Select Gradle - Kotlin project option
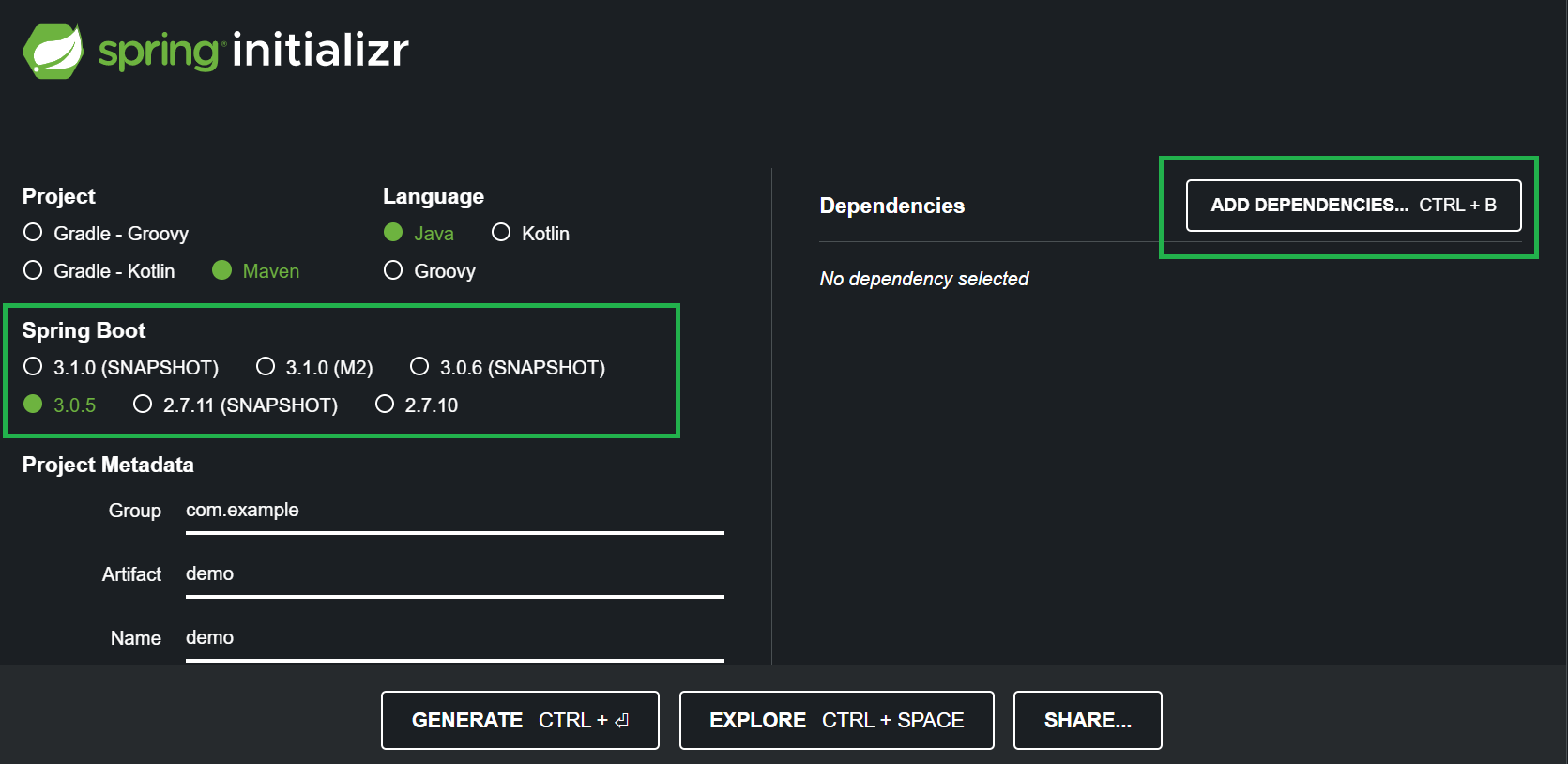This screenshot has height=764, width=1568. click(x=34, y=270)
